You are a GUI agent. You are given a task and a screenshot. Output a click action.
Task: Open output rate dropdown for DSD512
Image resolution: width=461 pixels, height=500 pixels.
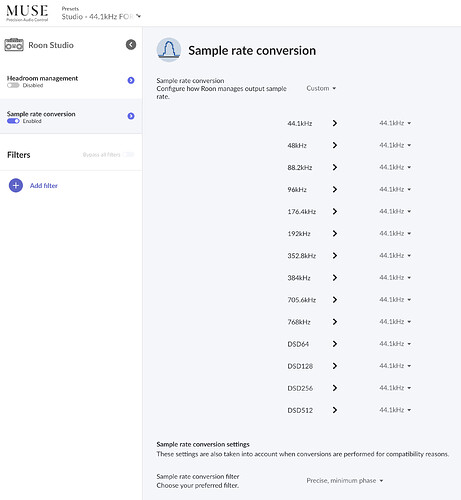pyautogui.click(x=395, y=410)
